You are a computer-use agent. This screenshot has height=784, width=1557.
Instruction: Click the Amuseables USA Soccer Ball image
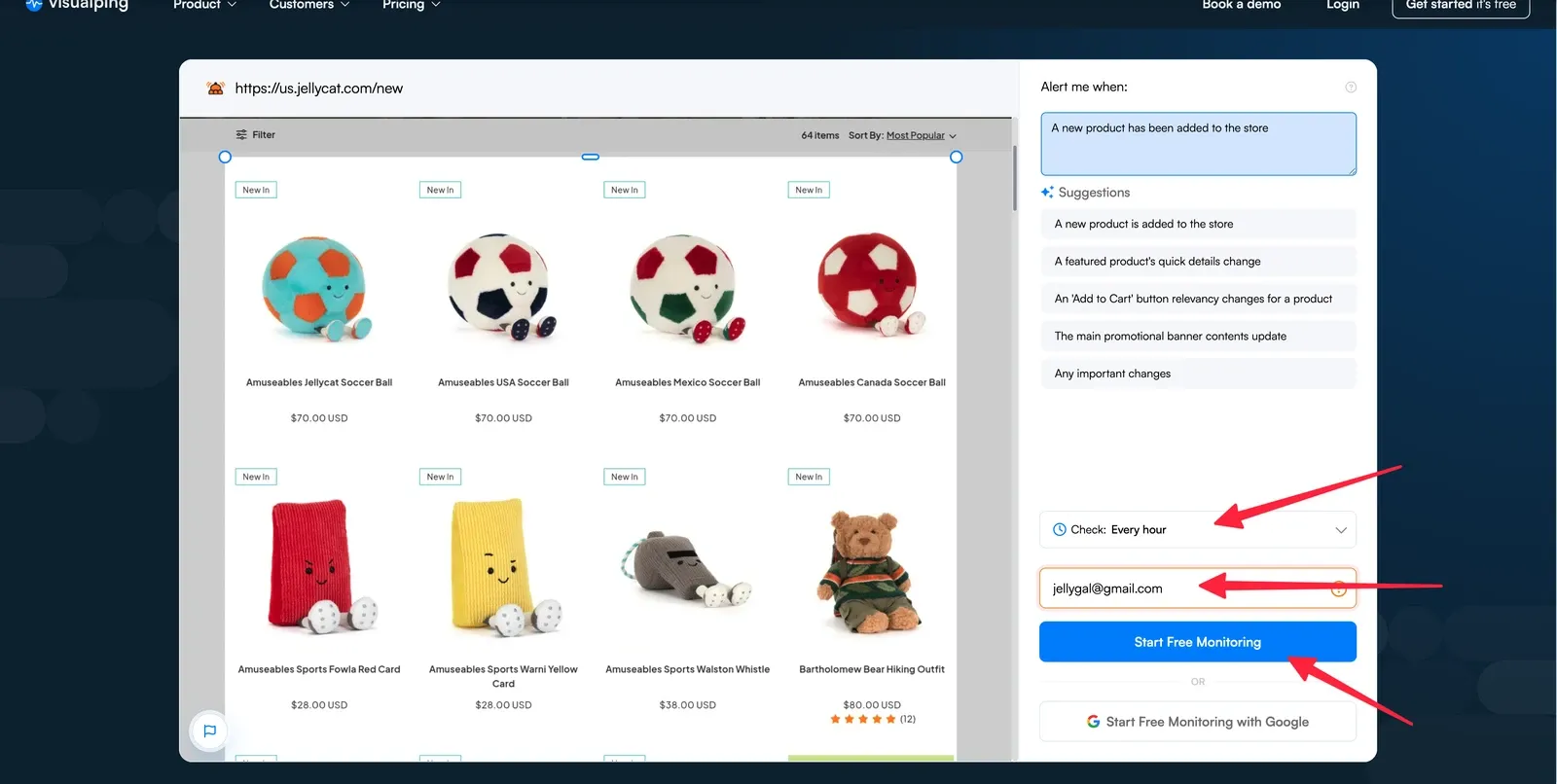tap(502, 289)
